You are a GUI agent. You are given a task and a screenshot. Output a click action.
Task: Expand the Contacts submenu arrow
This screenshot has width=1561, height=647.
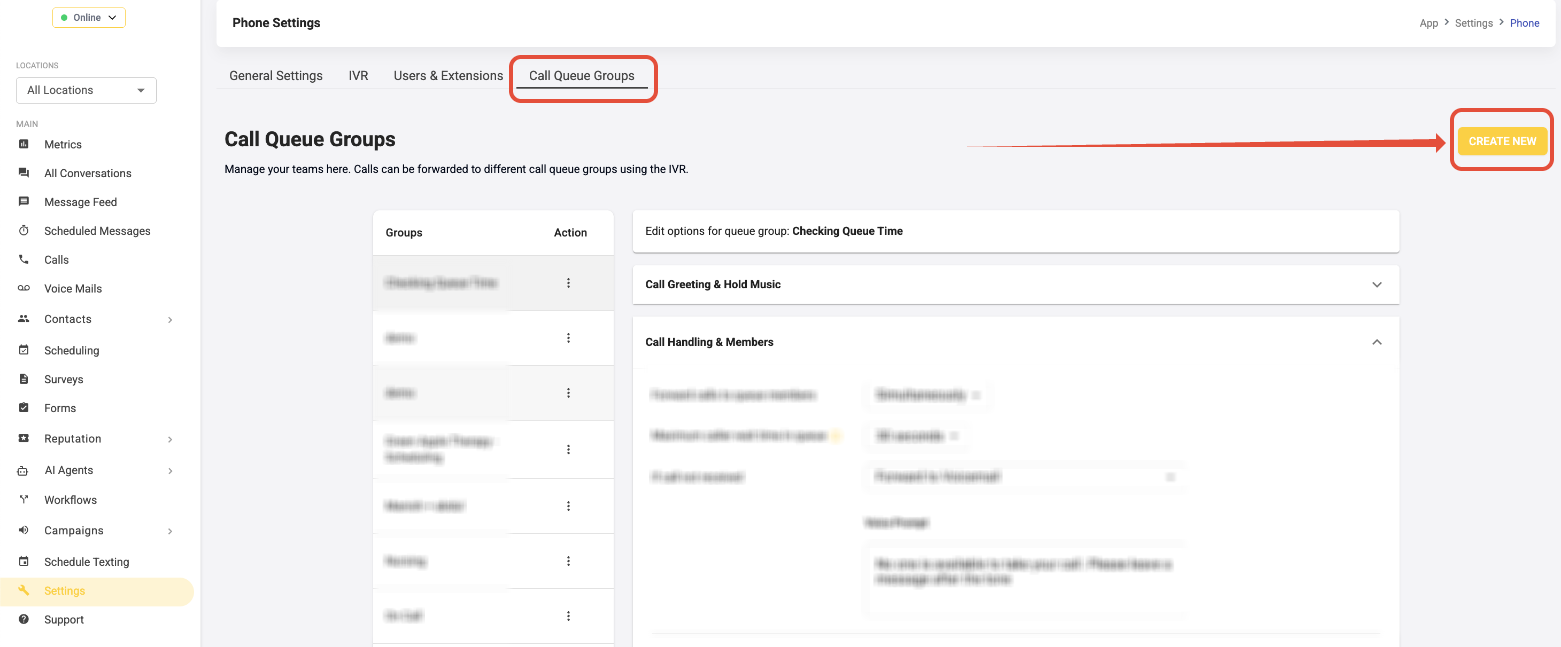point(170,320)
